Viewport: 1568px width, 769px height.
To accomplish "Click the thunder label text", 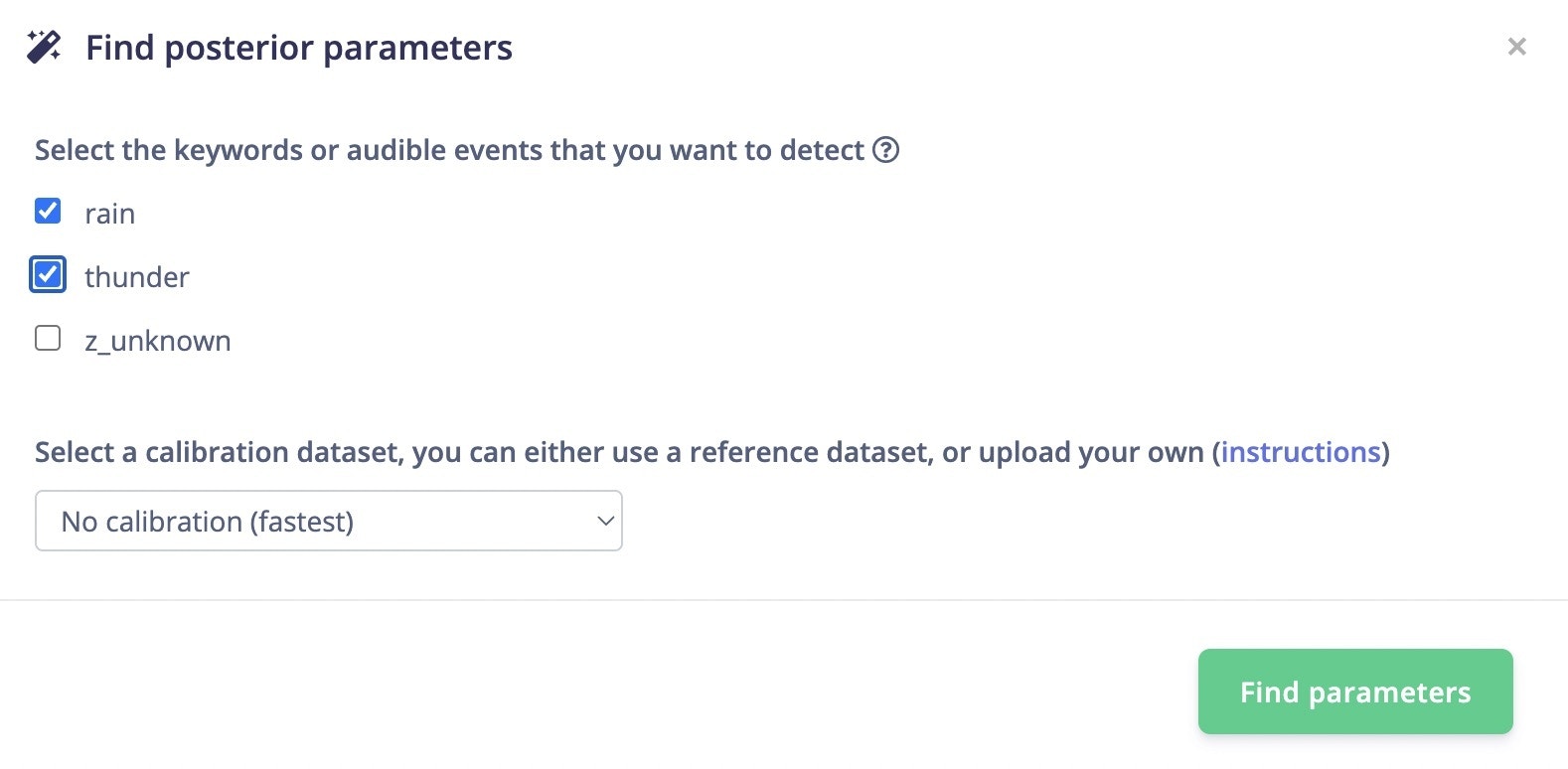I will [137, 277].
